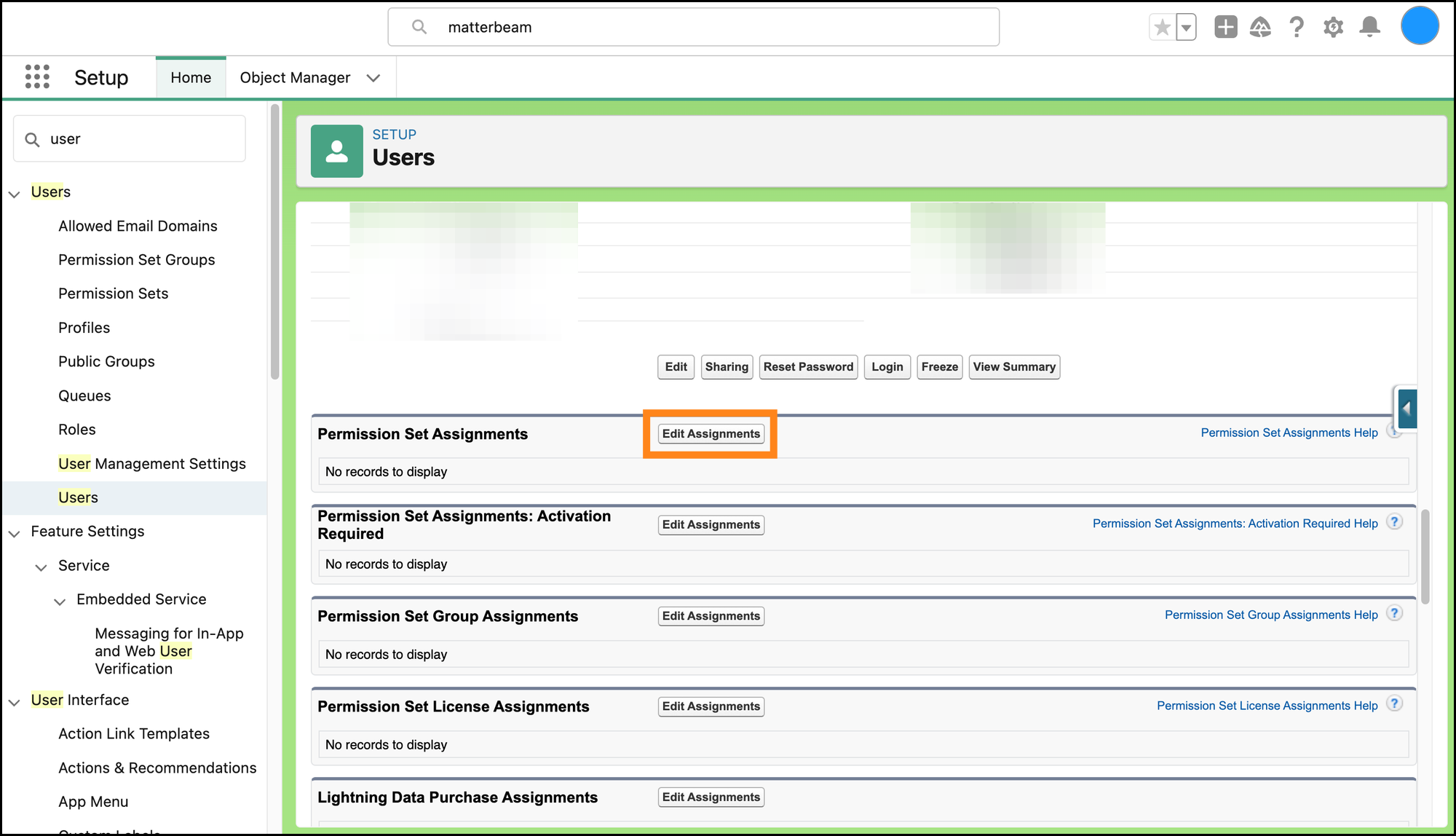
Task: Click Edit Assignments for Permission Set License Assignments
Action: 711,706
